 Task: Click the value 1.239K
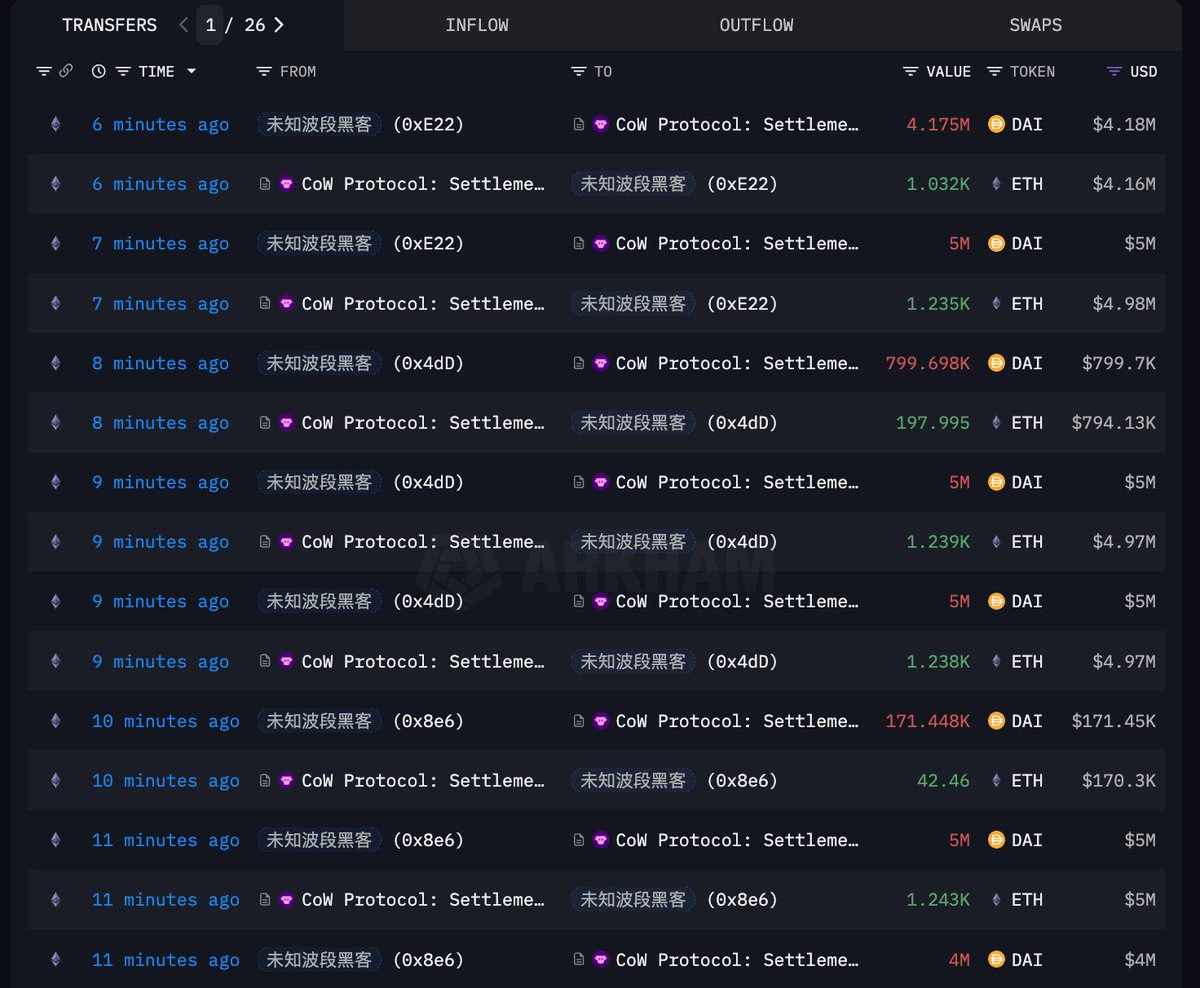[x=938, y=542]
